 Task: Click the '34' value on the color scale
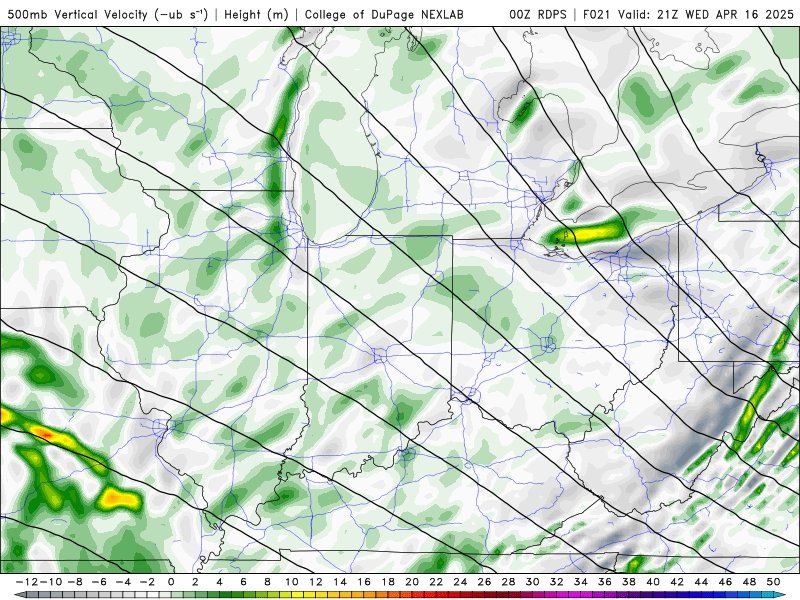(581, 582)
